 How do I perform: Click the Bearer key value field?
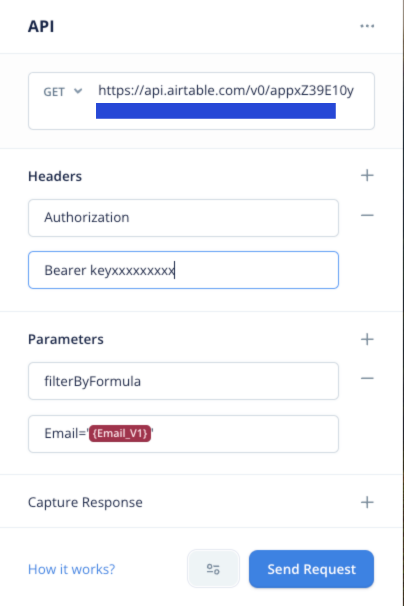(183, 270)
